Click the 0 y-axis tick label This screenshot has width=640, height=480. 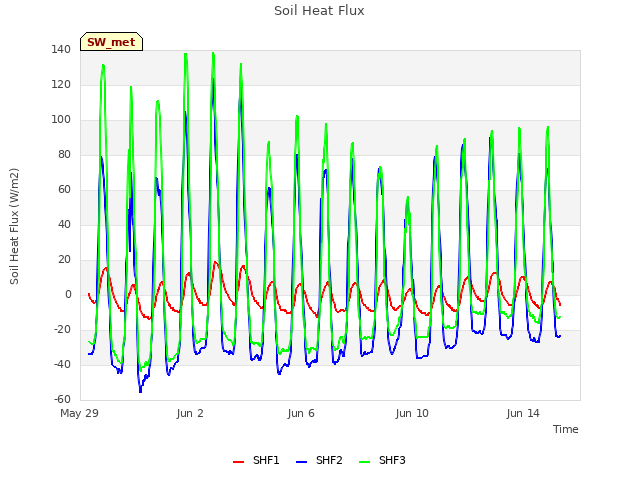tap(68, 295)
